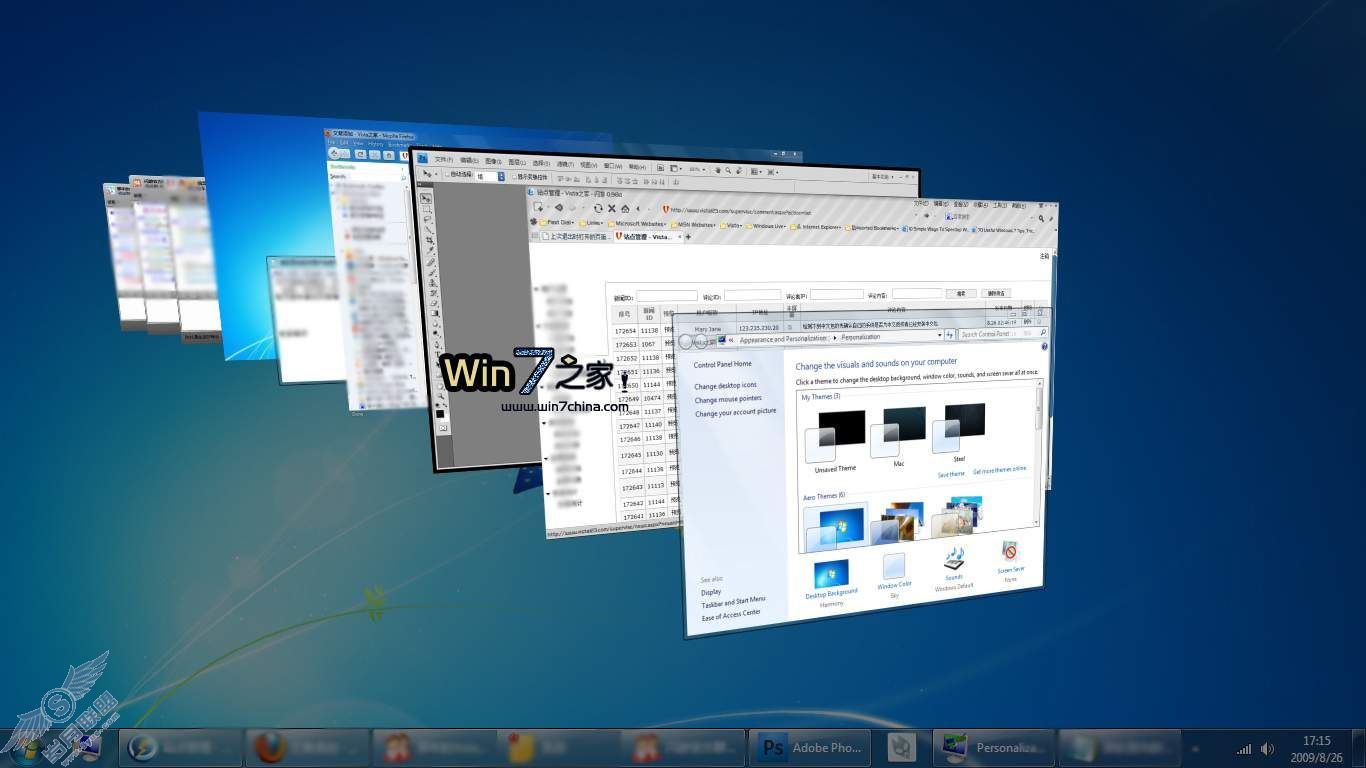Viewport: 1366px width, 768px height.
Task: Switch to the 站点管理 - Vista browser tab
Action: pyautogui.click(x=648, y=237)
